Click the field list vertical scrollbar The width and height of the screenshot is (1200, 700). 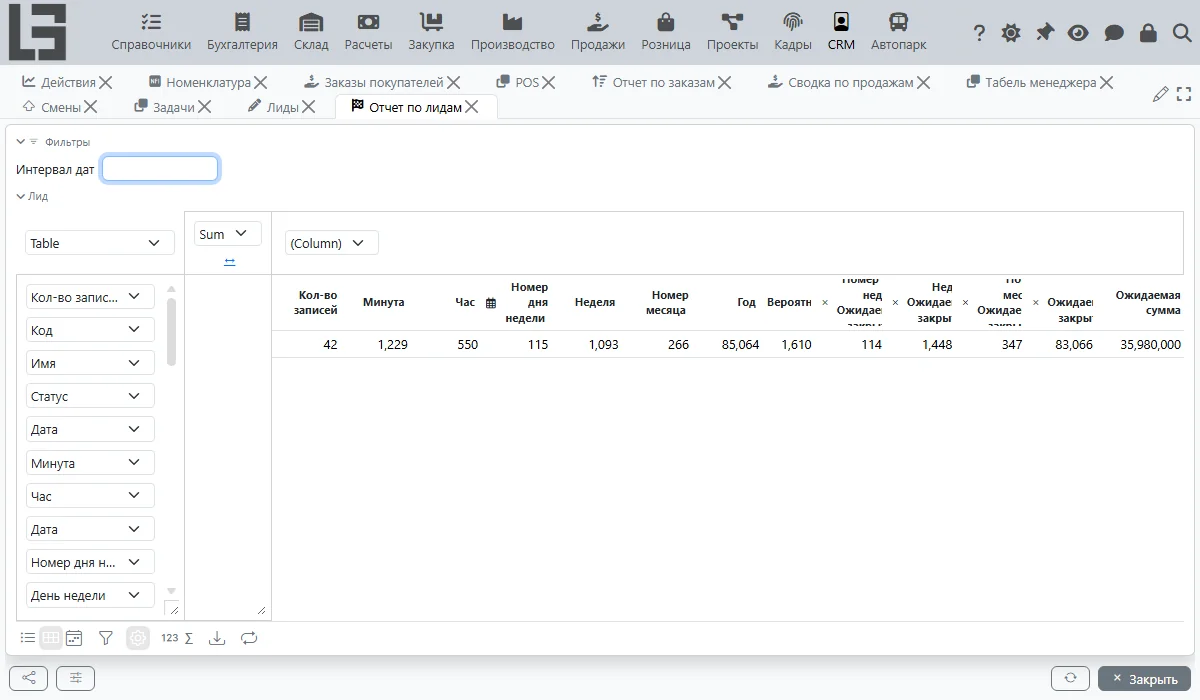[171, 332]
